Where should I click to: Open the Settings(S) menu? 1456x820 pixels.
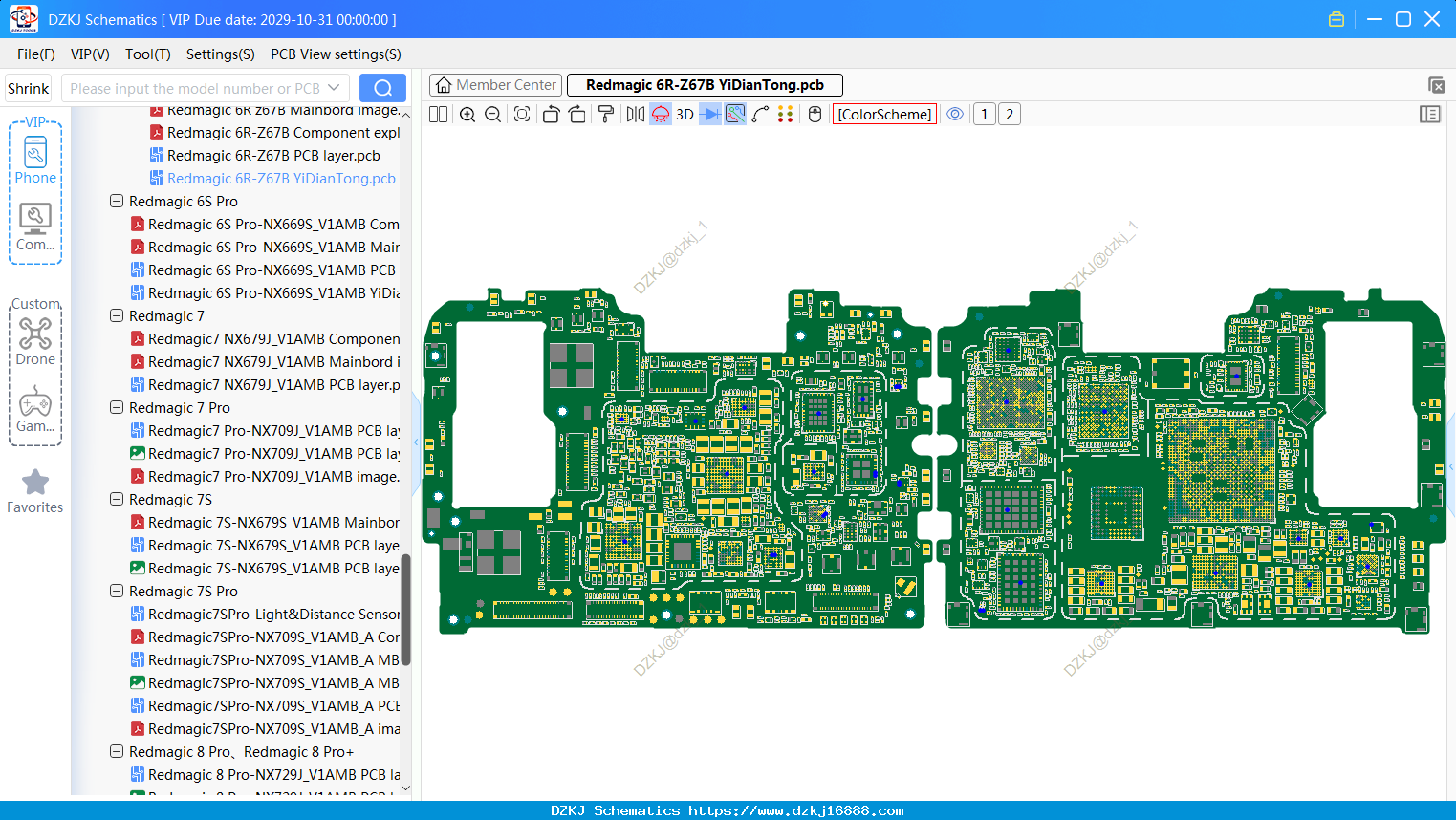coord(221,54)
